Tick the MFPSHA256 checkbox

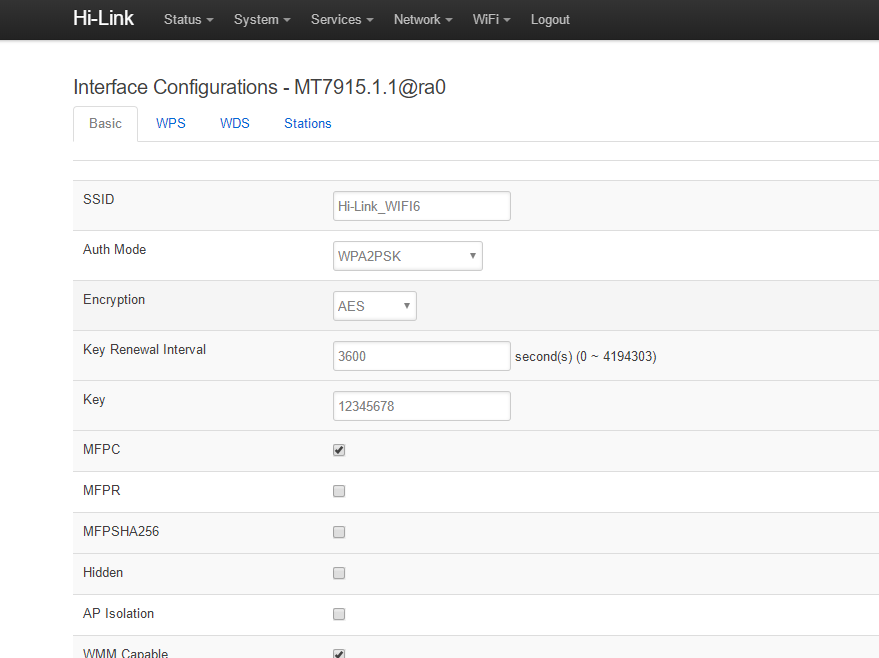[339, 532]
